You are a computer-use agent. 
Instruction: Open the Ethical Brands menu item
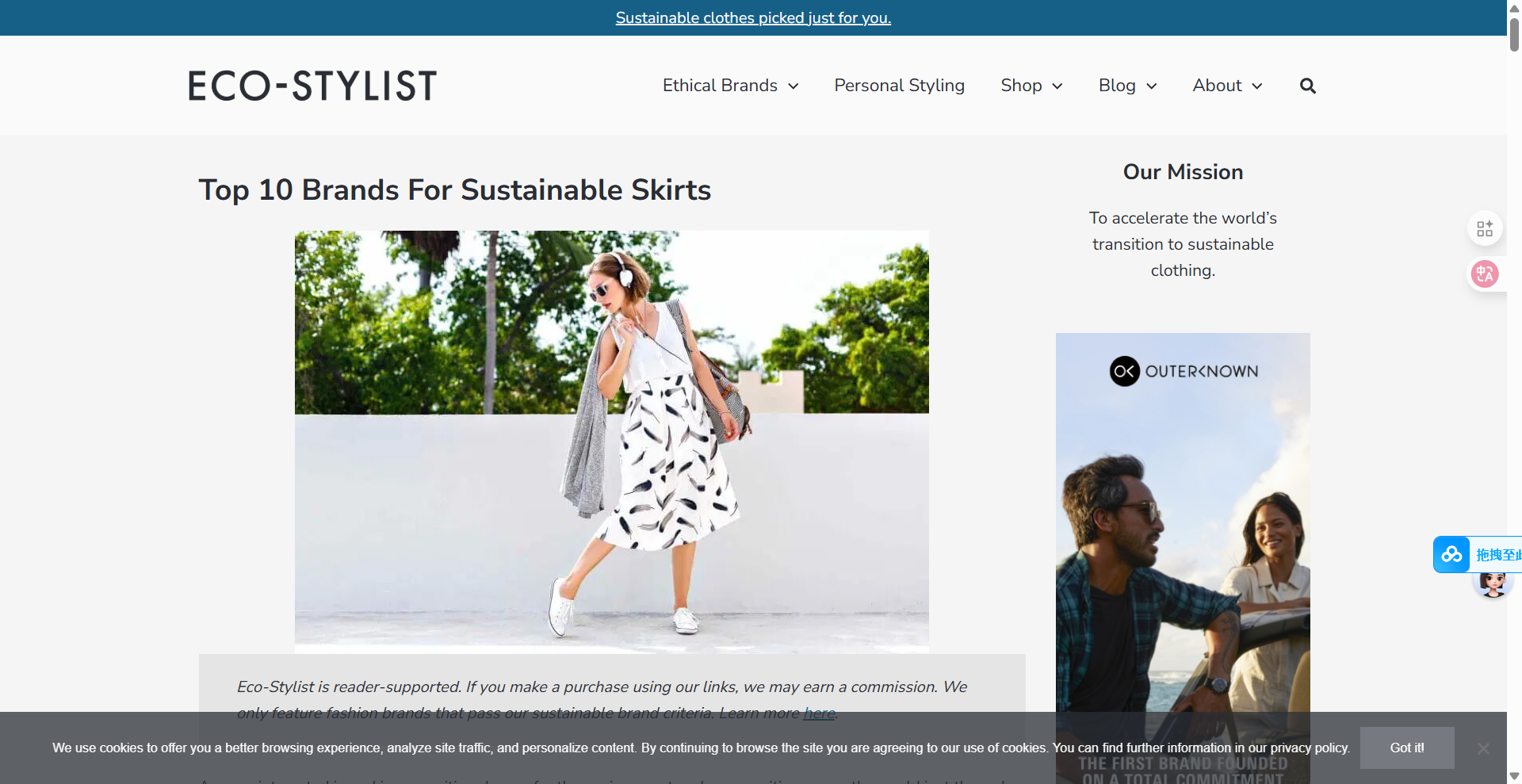[x=720, y=86]
